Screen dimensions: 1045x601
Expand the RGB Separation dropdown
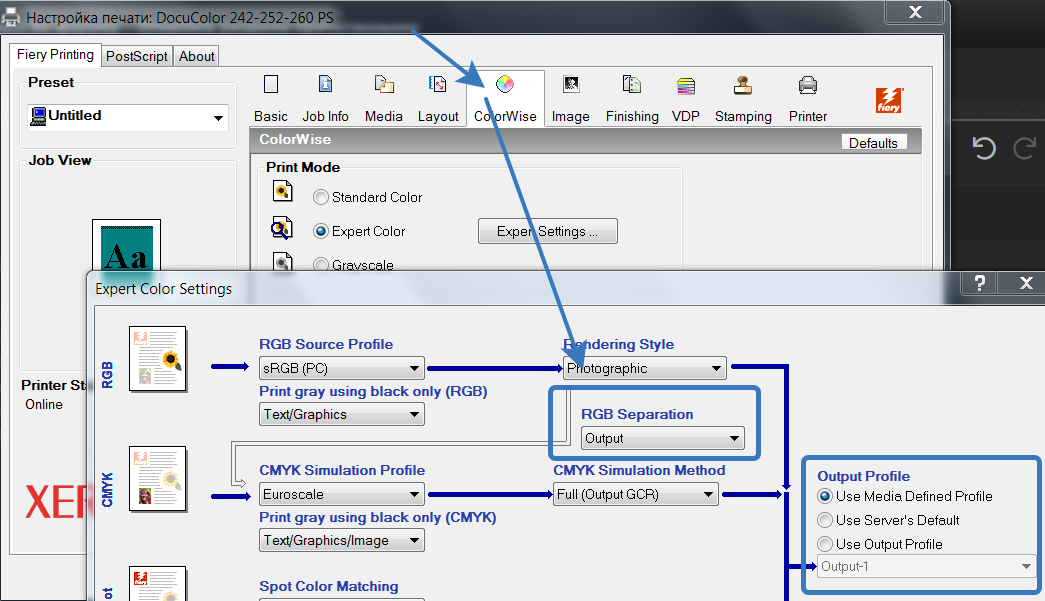pyautogui.click(x=662, y=438)
